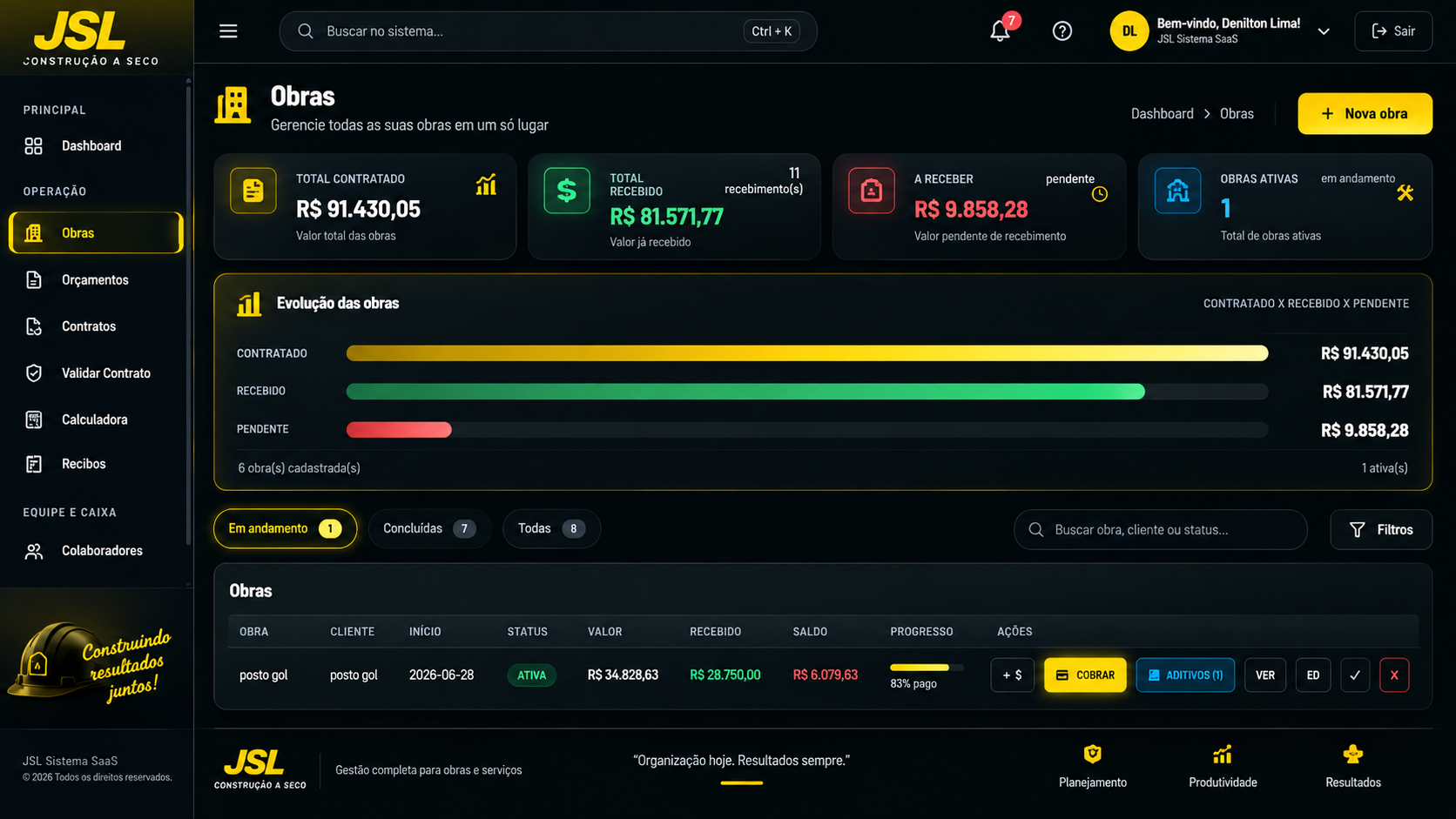Click the help question mark icon
Viewport: 1456px width, 819px height.
coord(1062,31)
